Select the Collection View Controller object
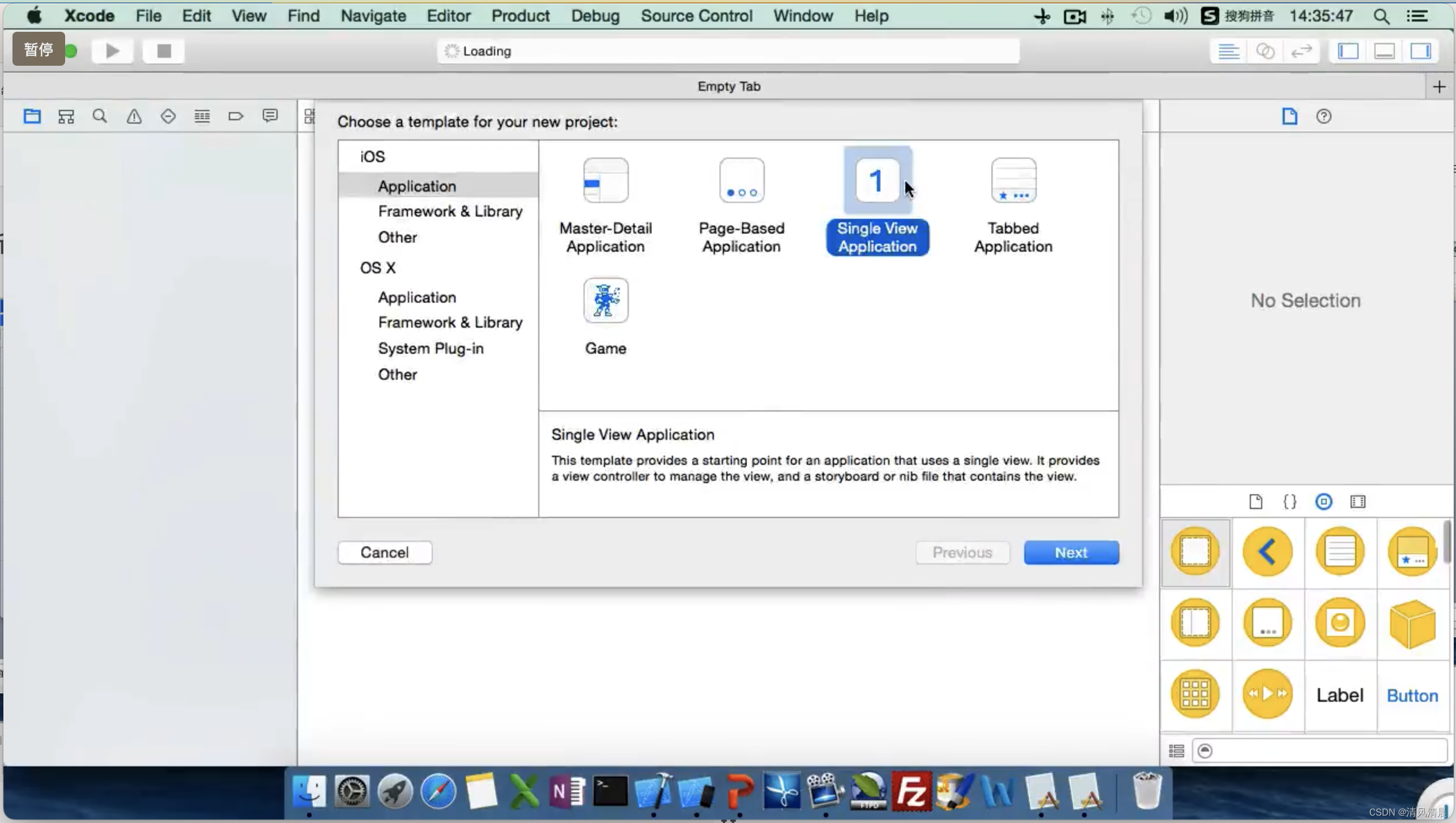The width and height of the screenshot is (1456, 823). point(1195,694)
